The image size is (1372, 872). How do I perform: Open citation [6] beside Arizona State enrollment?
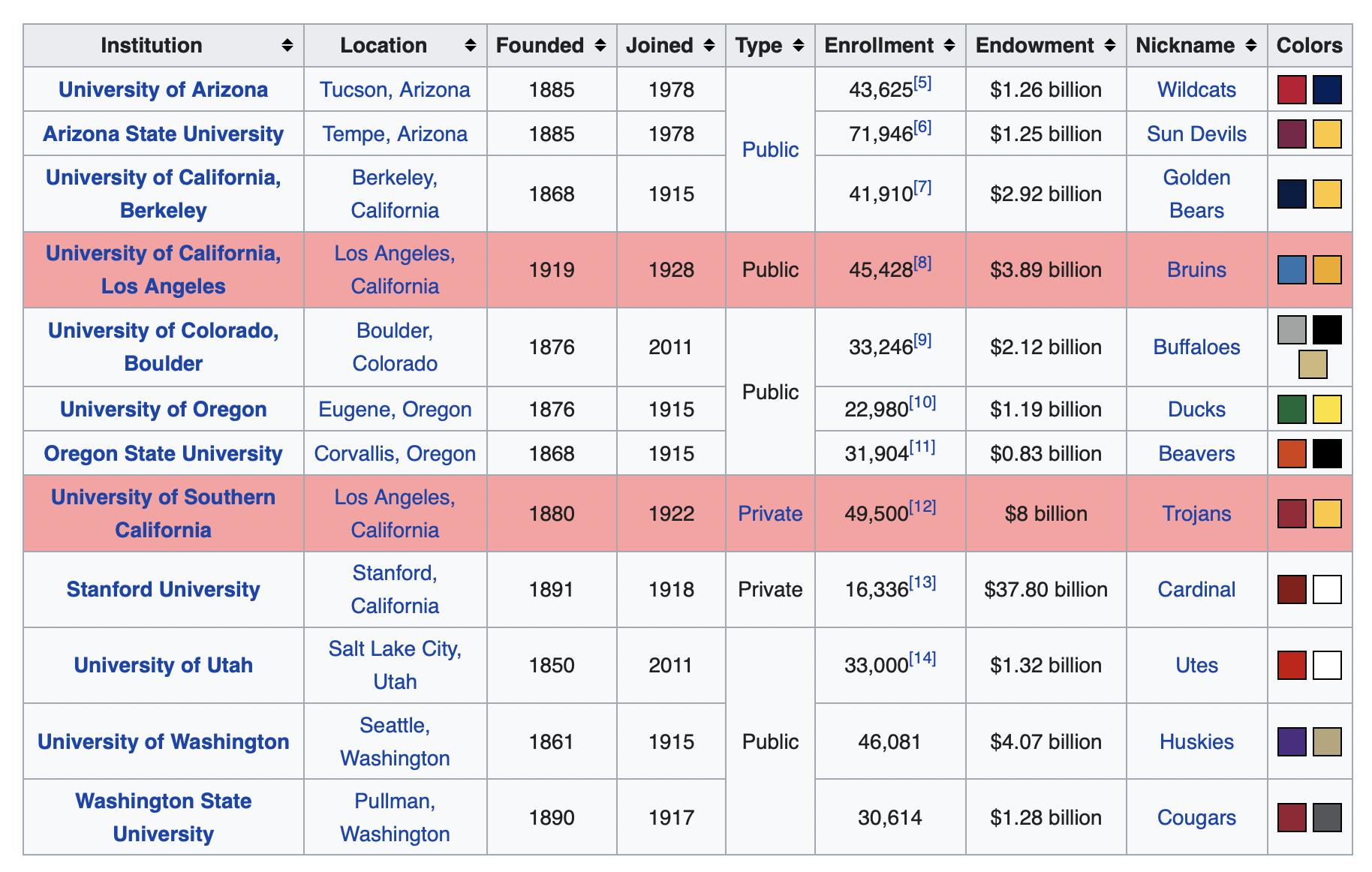[x=922, y=127]
